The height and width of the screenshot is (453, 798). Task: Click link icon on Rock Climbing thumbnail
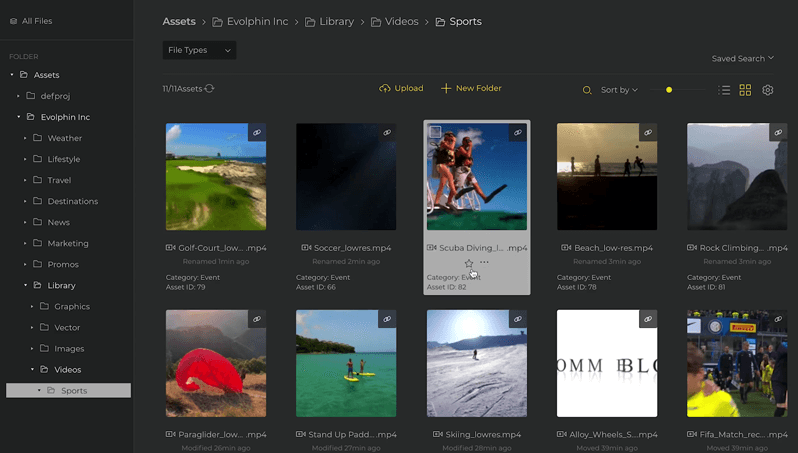coord(778,132)
